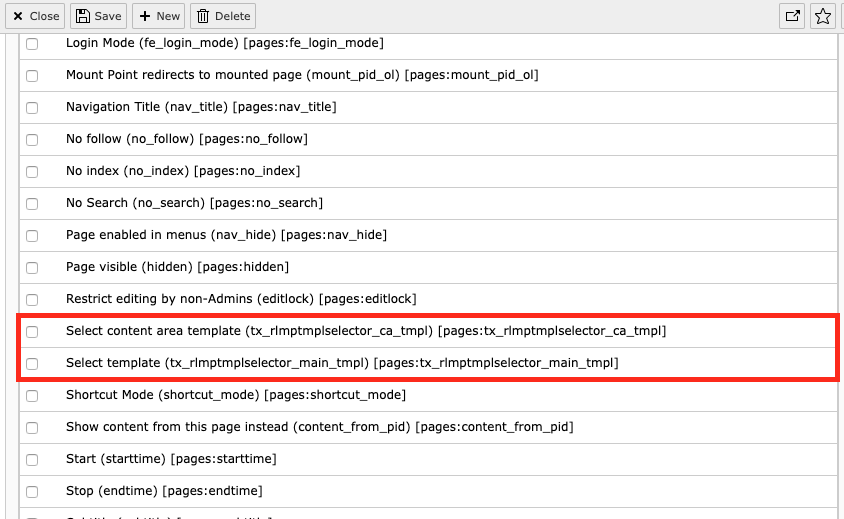Select the No index (no_index) checkbox

pos(32,172)
